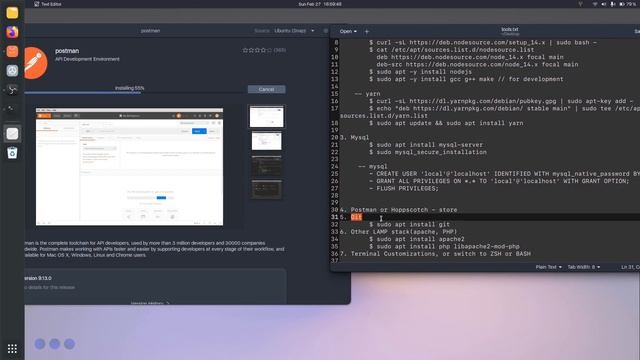Image resolution: width=640 pixels, height=360 pixels.
Task: Open the battery indicator in the top bar
Action: click(x=628, y=4)
